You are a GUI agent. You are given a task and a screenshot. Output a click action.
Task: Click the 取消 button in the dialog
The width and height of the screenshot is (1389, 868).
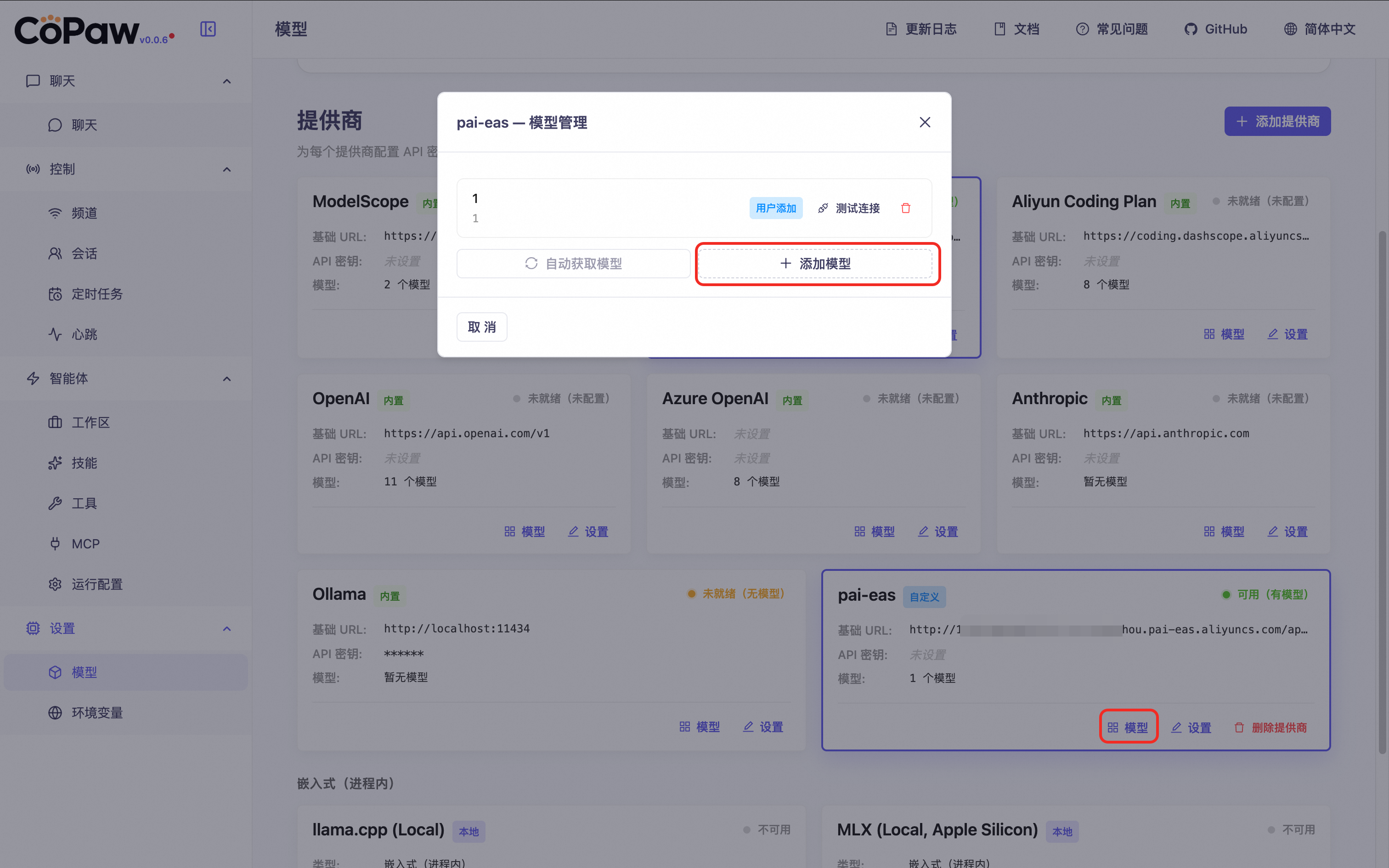coord(481,327)
